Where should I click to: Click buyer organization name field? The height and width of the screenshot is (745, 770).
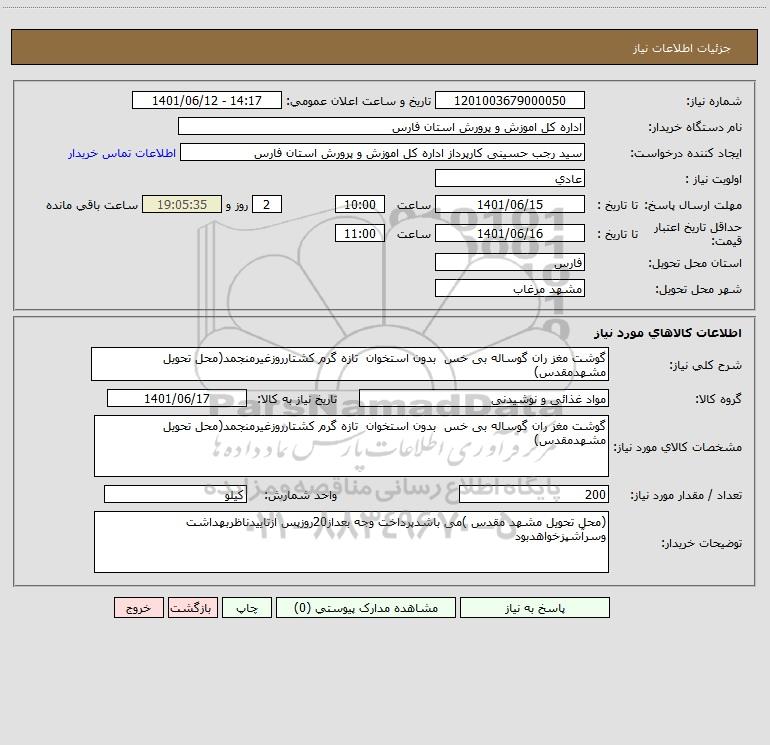click(381, 126)
